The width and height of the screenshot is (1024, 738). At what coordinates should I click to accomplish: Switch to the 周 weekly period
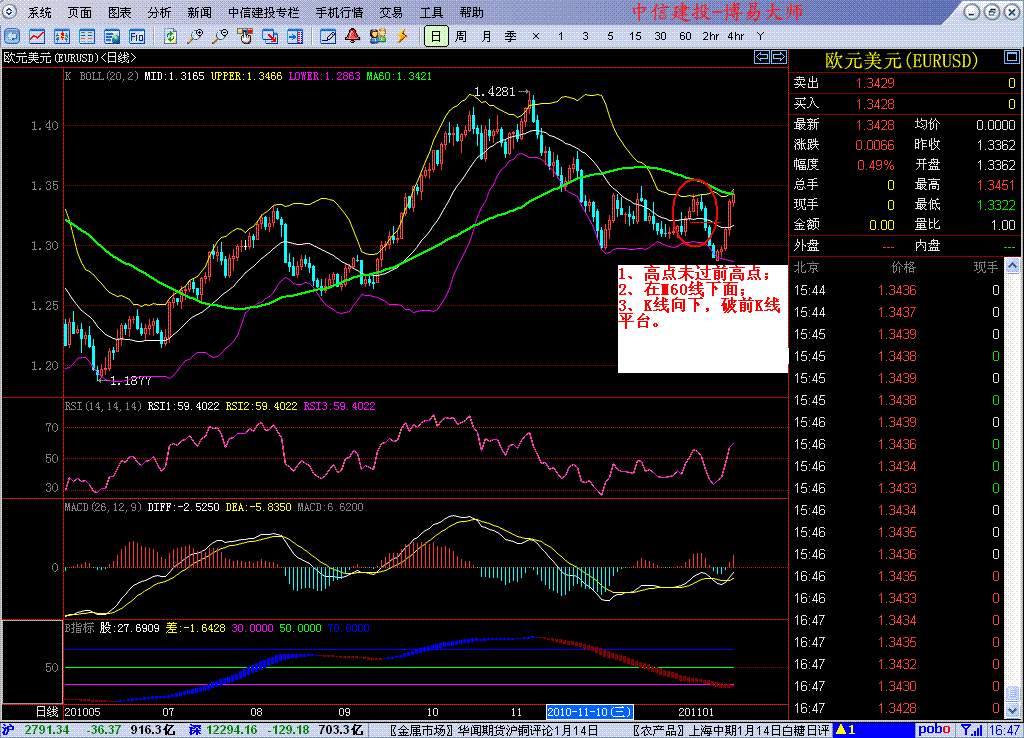click(x=461, y=37)
